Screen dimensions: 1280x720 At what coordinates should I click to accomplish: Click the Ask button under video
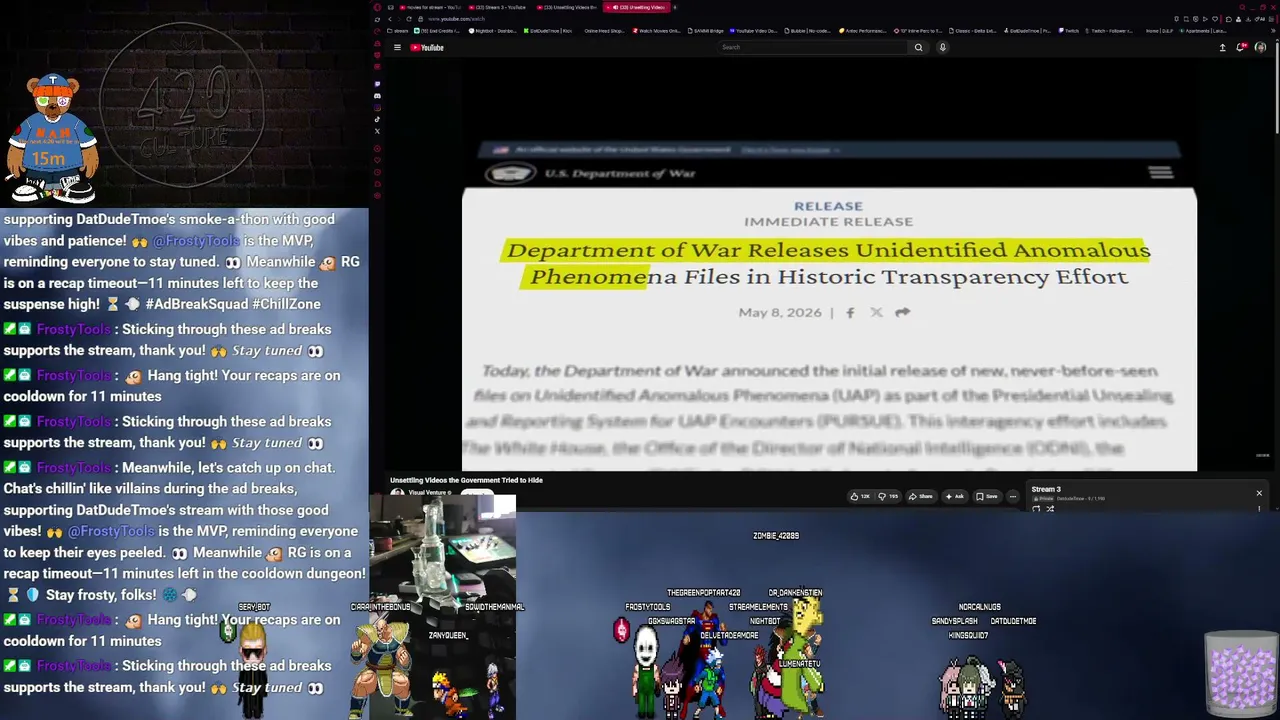[x=955, y=496]
